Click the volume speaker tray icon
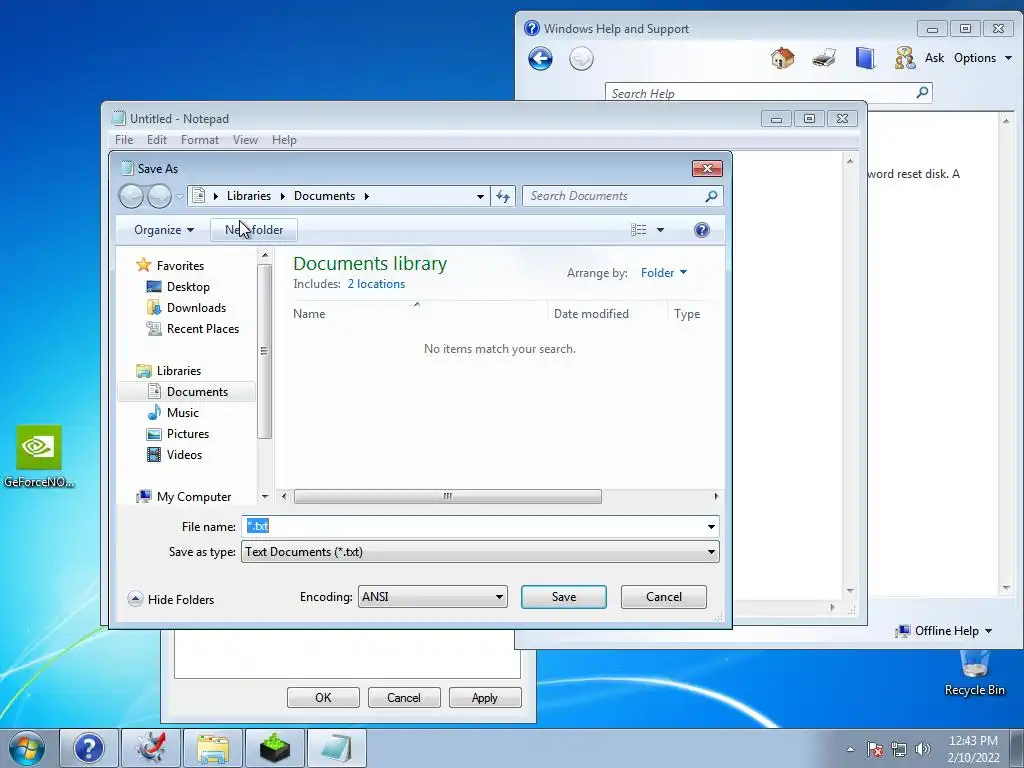The width and height of the screenshot is (1024, 768). (922, 749)
